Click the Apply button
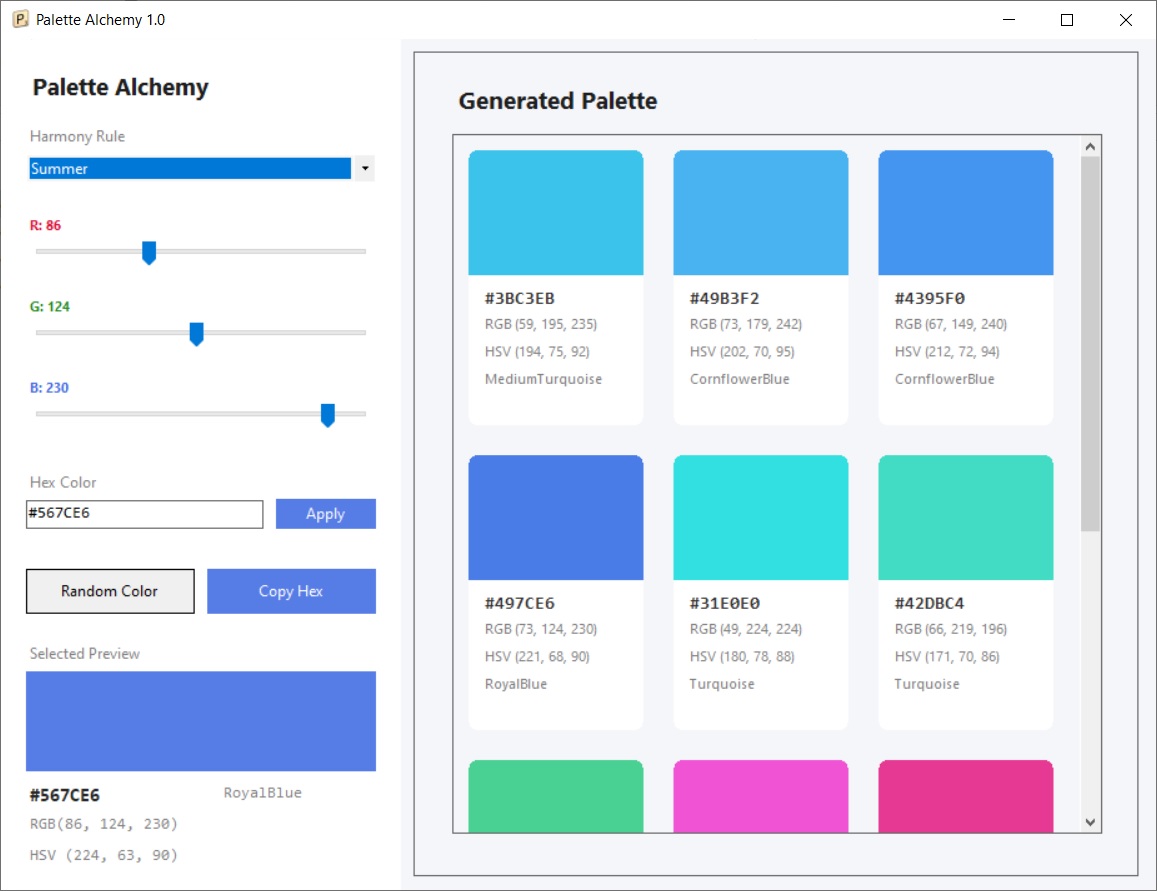Image resolution: width=1157 pixels, height=891 pixels. [x=325, y=514]
